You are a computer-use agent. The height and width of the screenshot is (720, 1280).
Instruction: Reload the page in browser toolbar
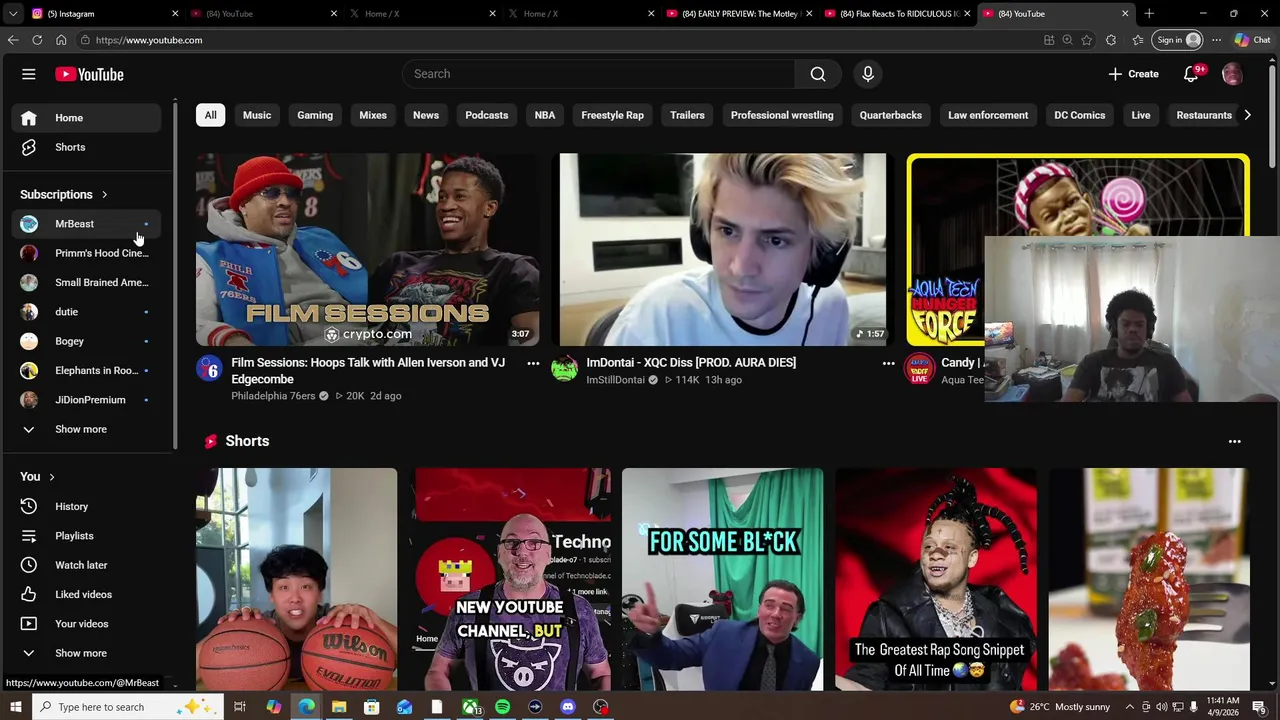pos(37,40)
